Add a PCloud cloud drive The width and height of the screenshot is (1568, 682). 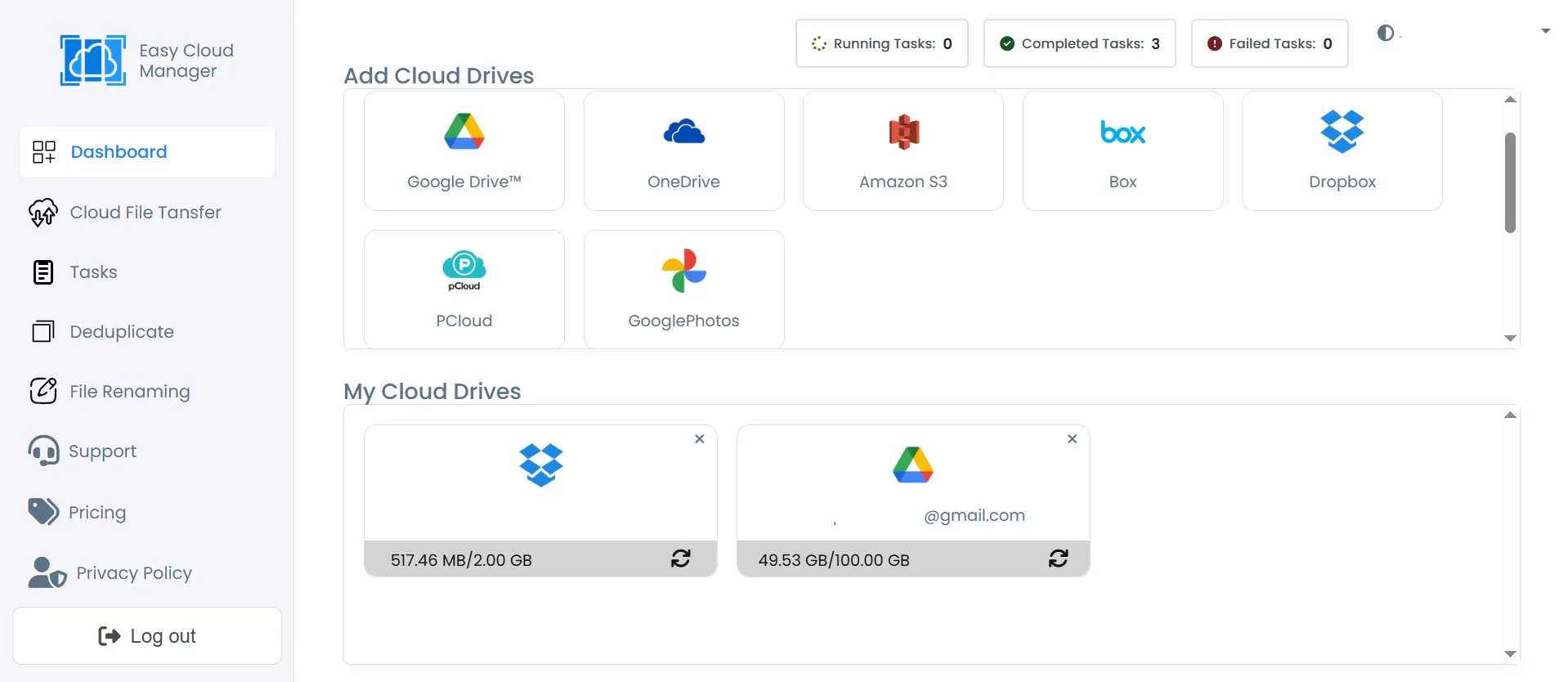pyautogui.click(x=464, y=289)
